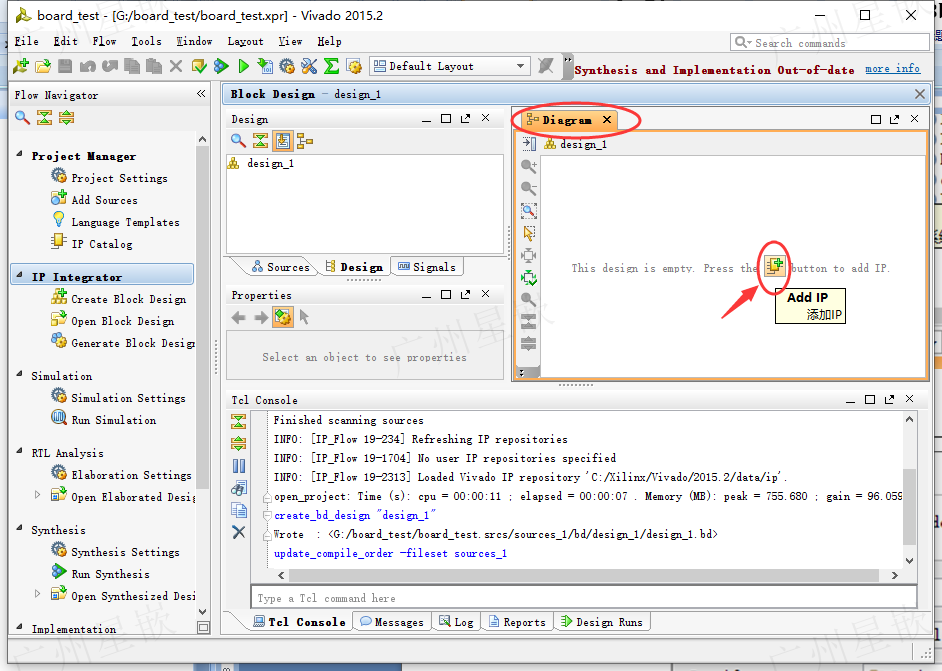Pause output in the Tcl Console

[239, 466]
